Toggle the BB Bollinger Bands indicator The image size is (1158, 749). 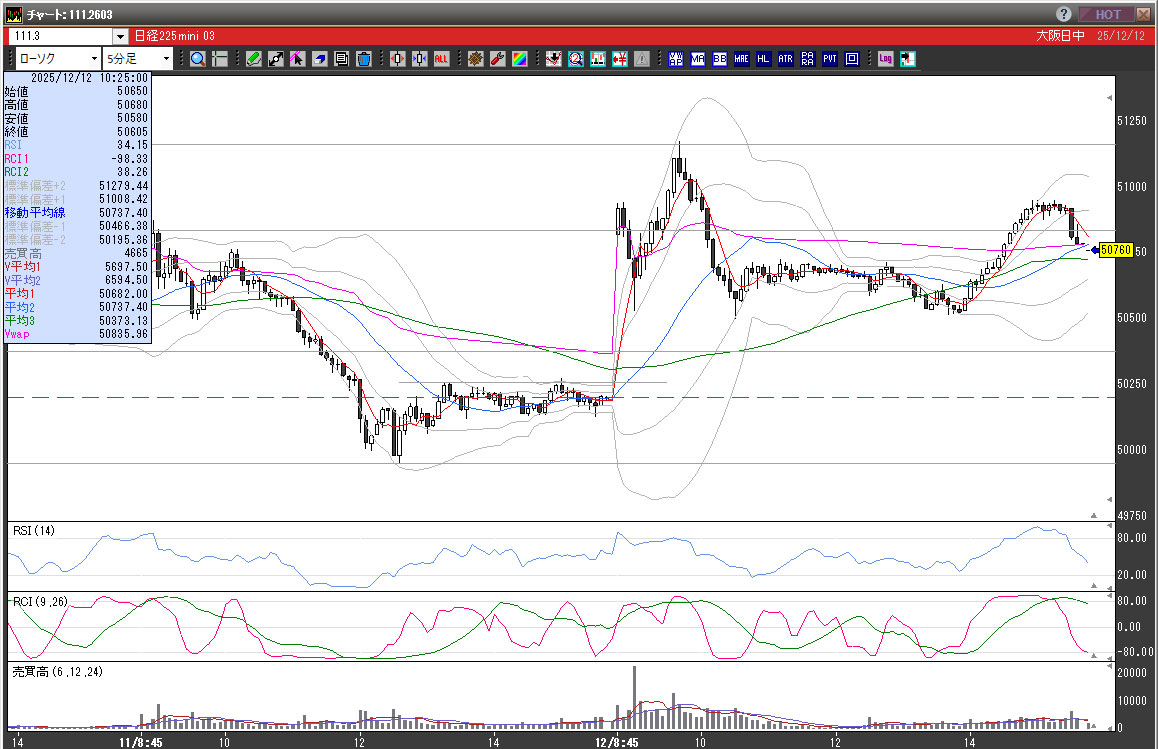(x=719, y=59)
